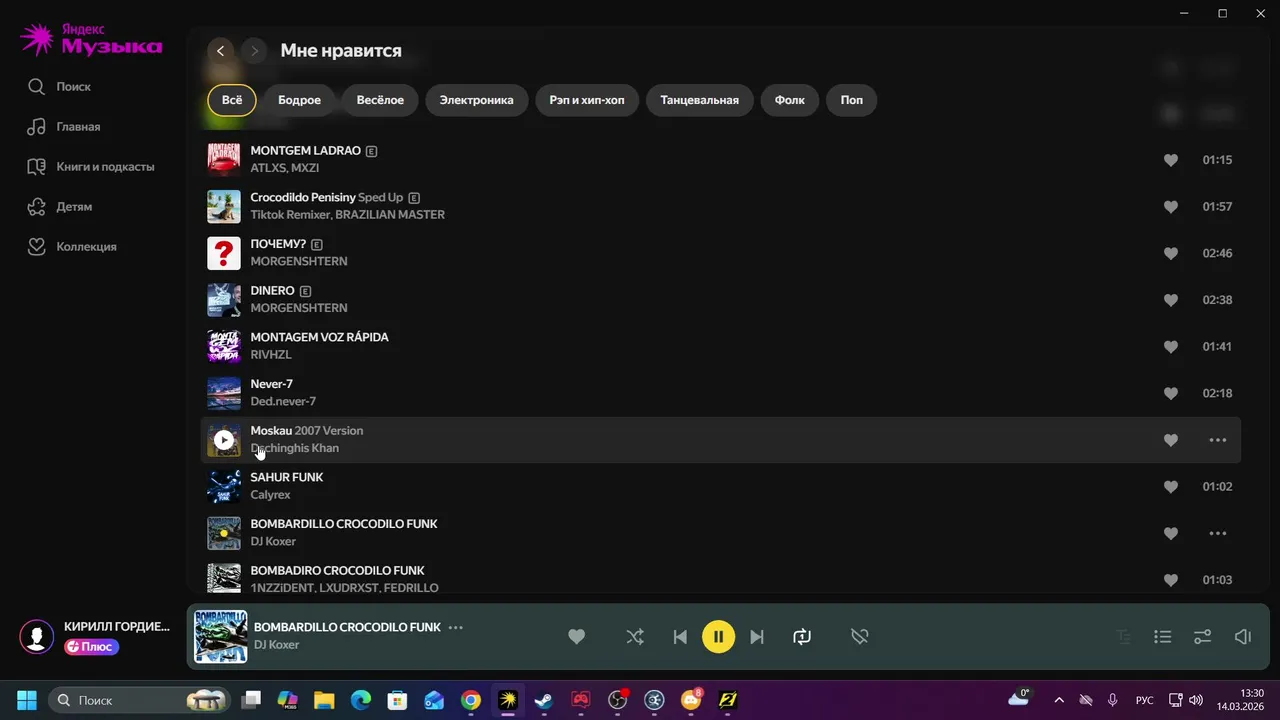Unlike SAHUR FUNK track

point(1171,487)
